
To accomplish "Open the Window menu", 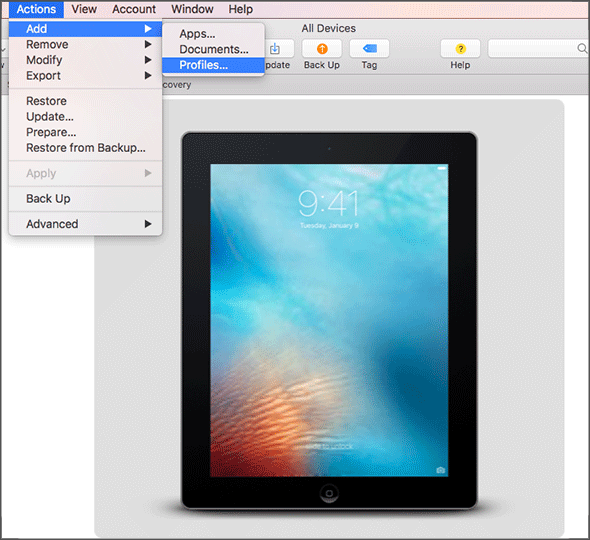I will pos(192,9).
